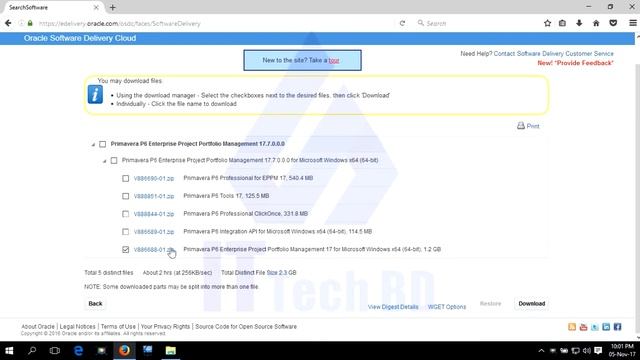This screenshot has width=640, height=360.
Task: Click the Back button below the file list
Action: [x=95, y=303]
